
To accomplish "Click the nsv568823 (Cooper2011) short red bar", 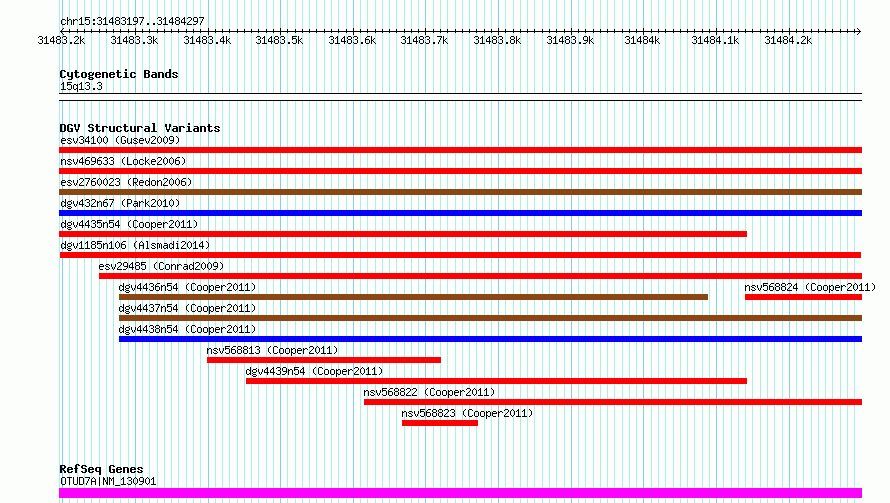I will (x=440, y=423).
